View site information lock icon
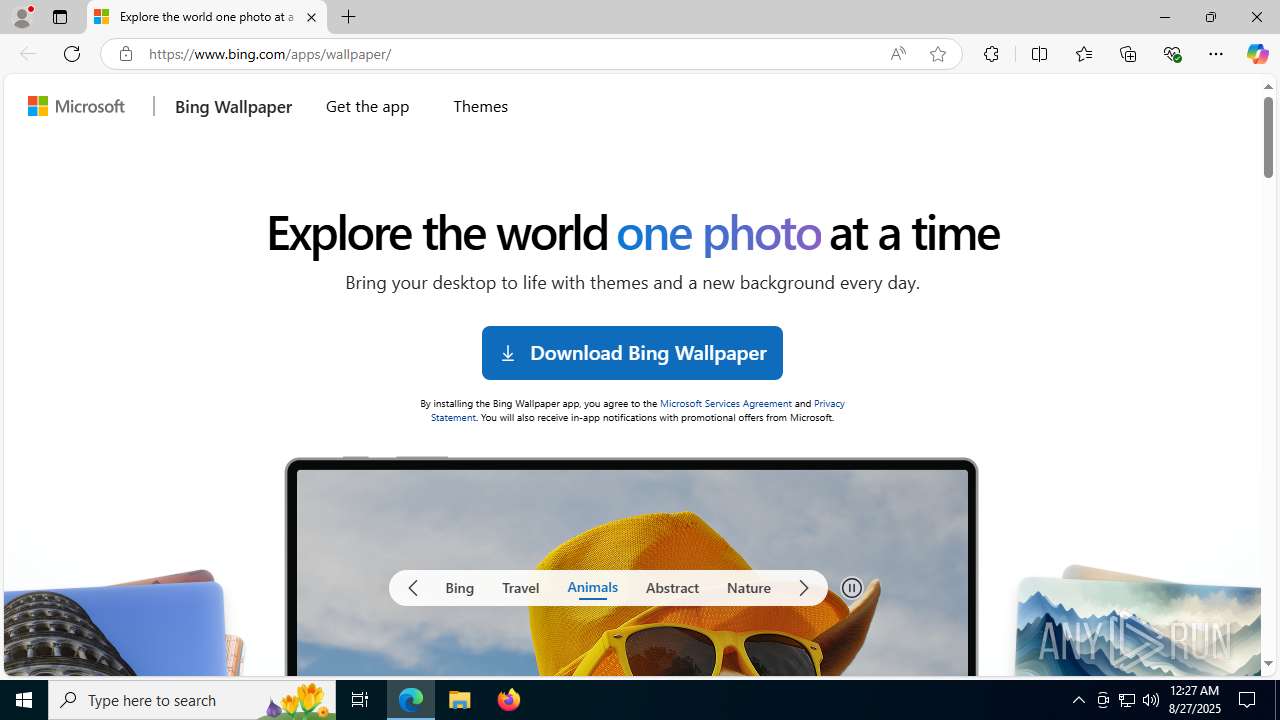This screenshot has height=720, width=1280. point(125,54)
